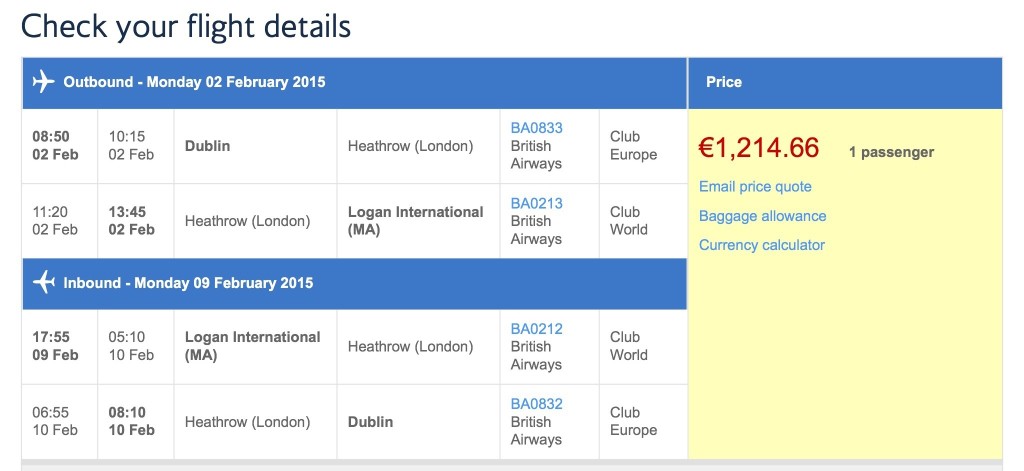
Task: Open the Currency calculator link
Action: [761, 246]
